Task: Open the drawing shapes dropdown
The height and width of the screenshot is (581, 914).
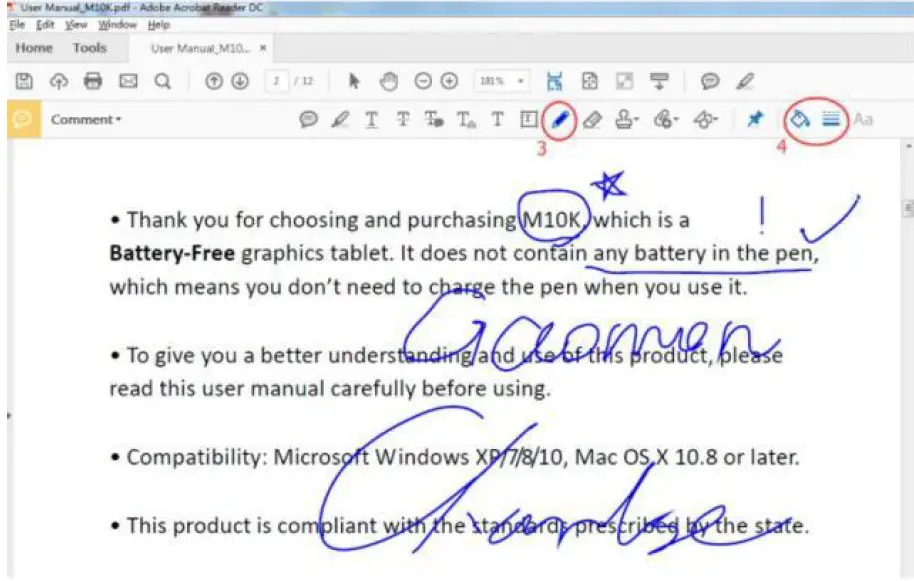Action: [x=705, y=119]
